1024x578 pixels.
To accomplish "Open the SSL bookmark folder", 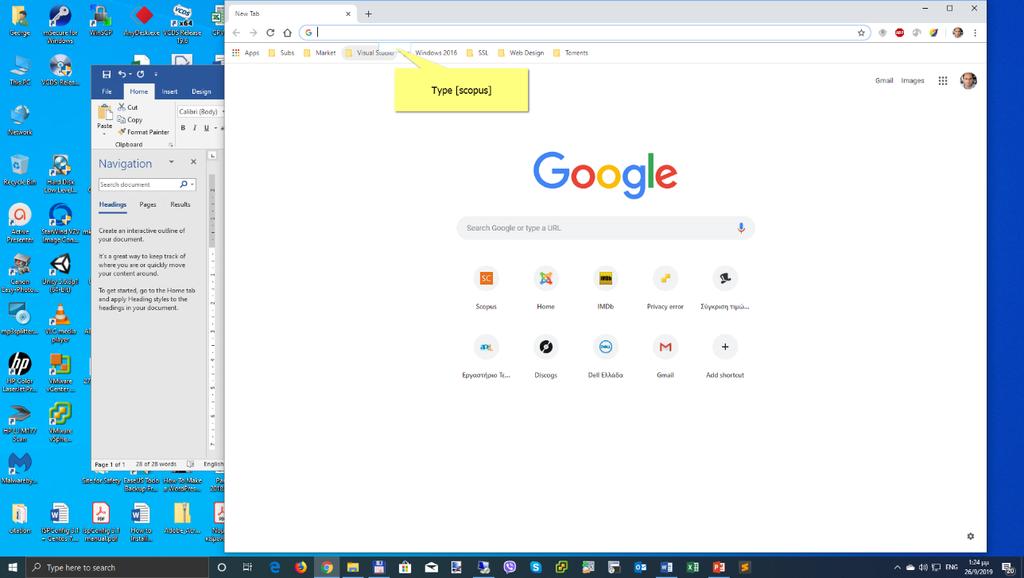I will click(477, 53).
